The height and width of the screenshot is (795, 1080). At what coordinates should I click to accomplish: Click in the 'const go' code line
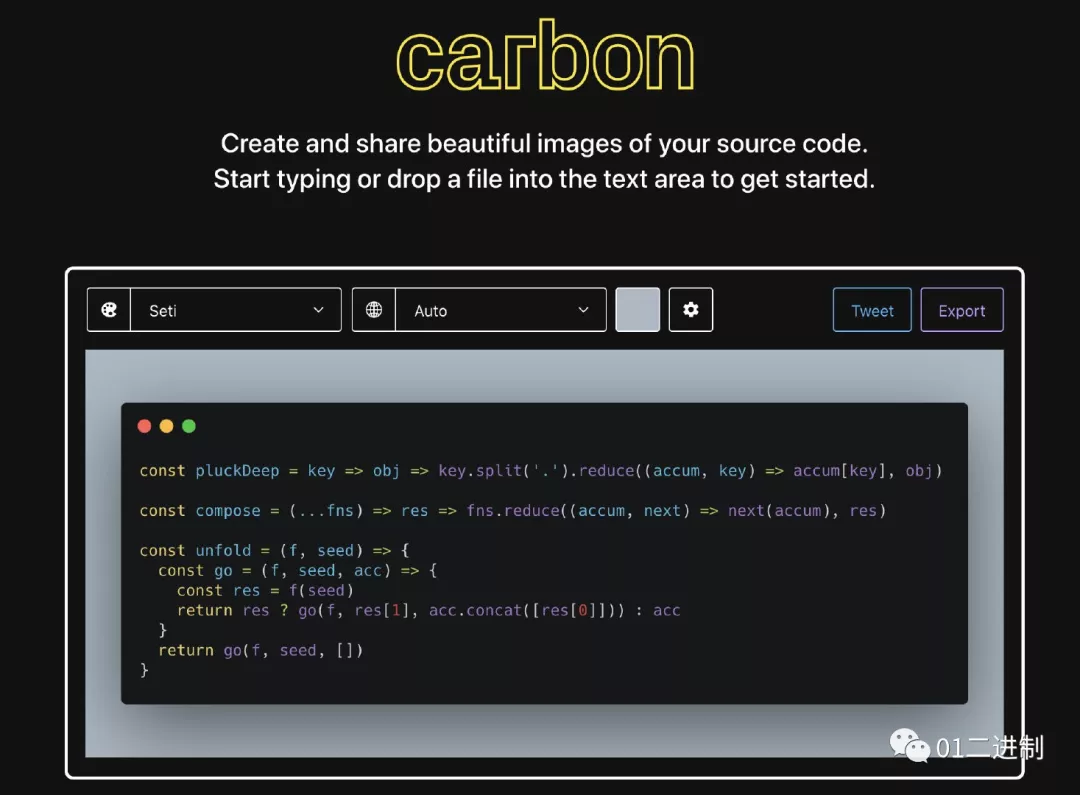(298, 570)
